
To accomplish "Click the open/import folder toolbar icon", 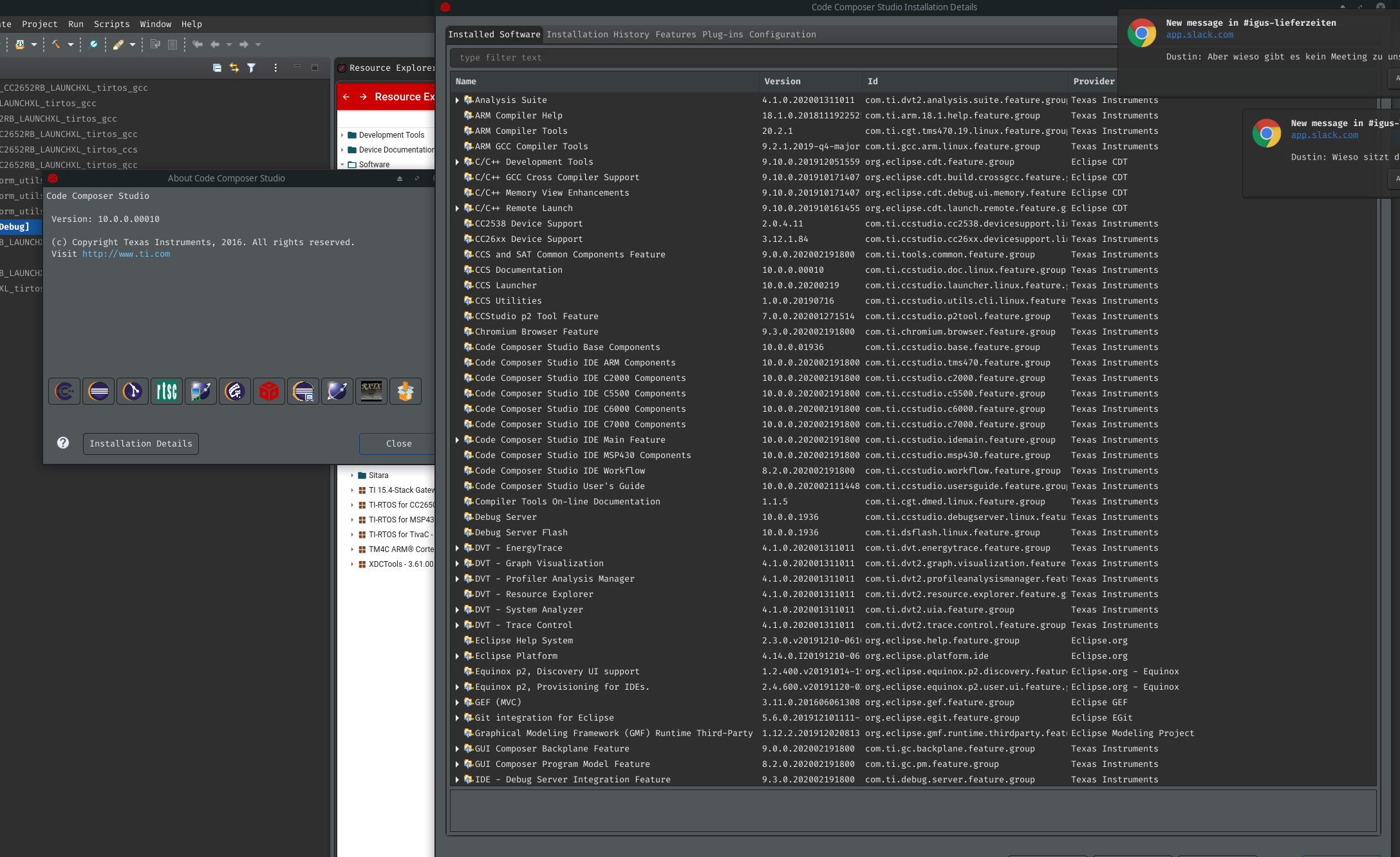I will (20, 44).
